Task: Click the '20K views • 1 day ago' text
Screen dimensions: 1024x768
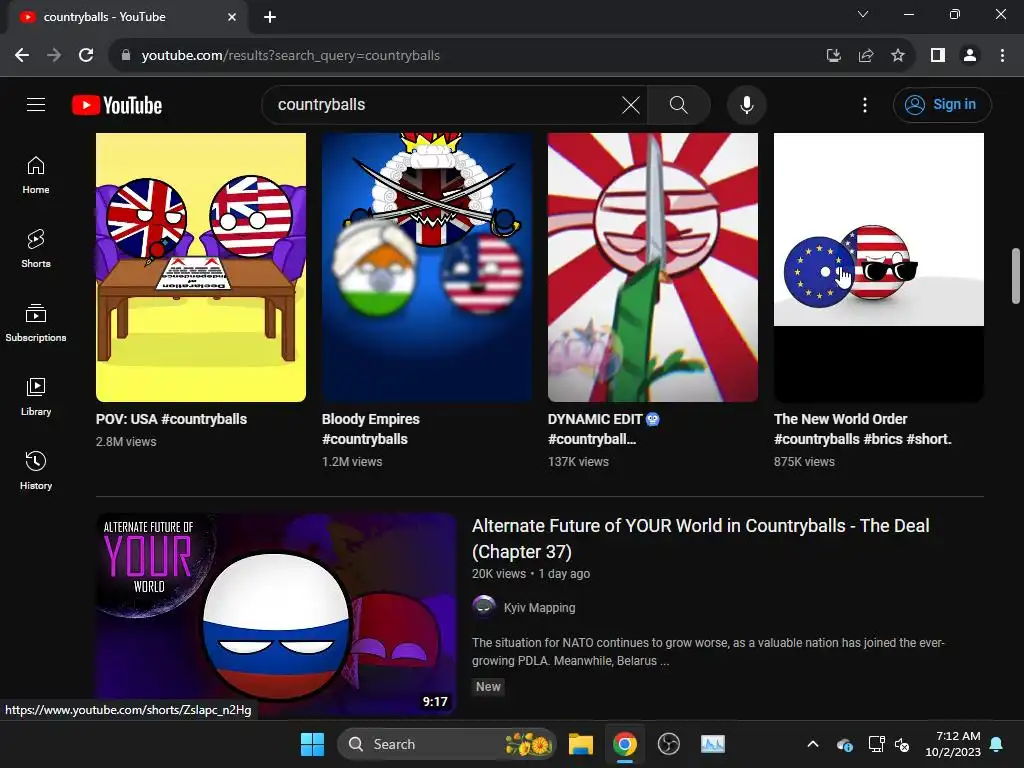Action: point(531,573)
